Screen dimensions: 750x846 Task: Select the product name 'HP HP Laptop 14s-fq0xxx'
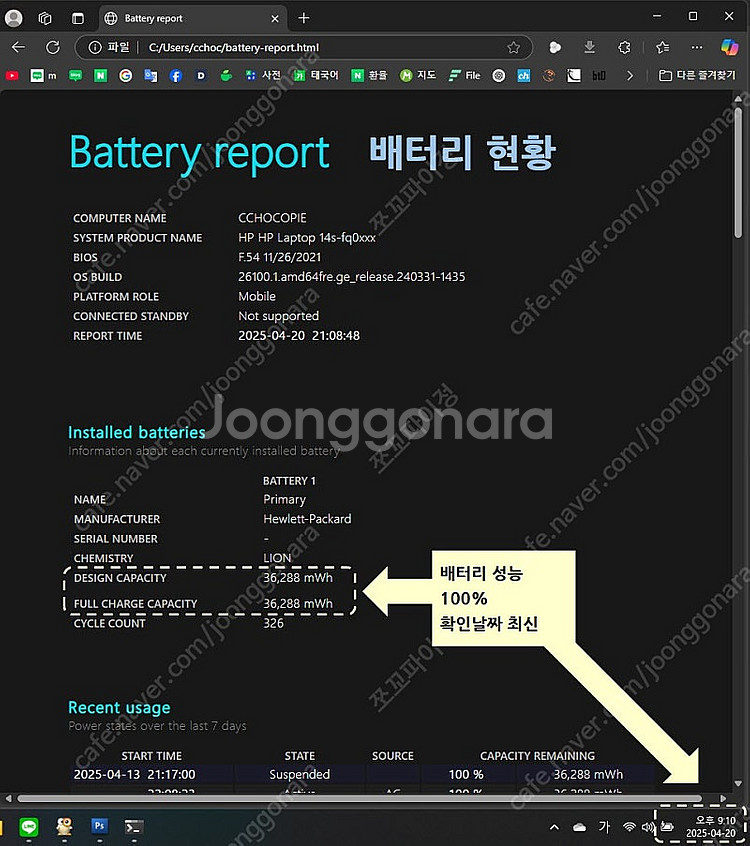(307, 238)
